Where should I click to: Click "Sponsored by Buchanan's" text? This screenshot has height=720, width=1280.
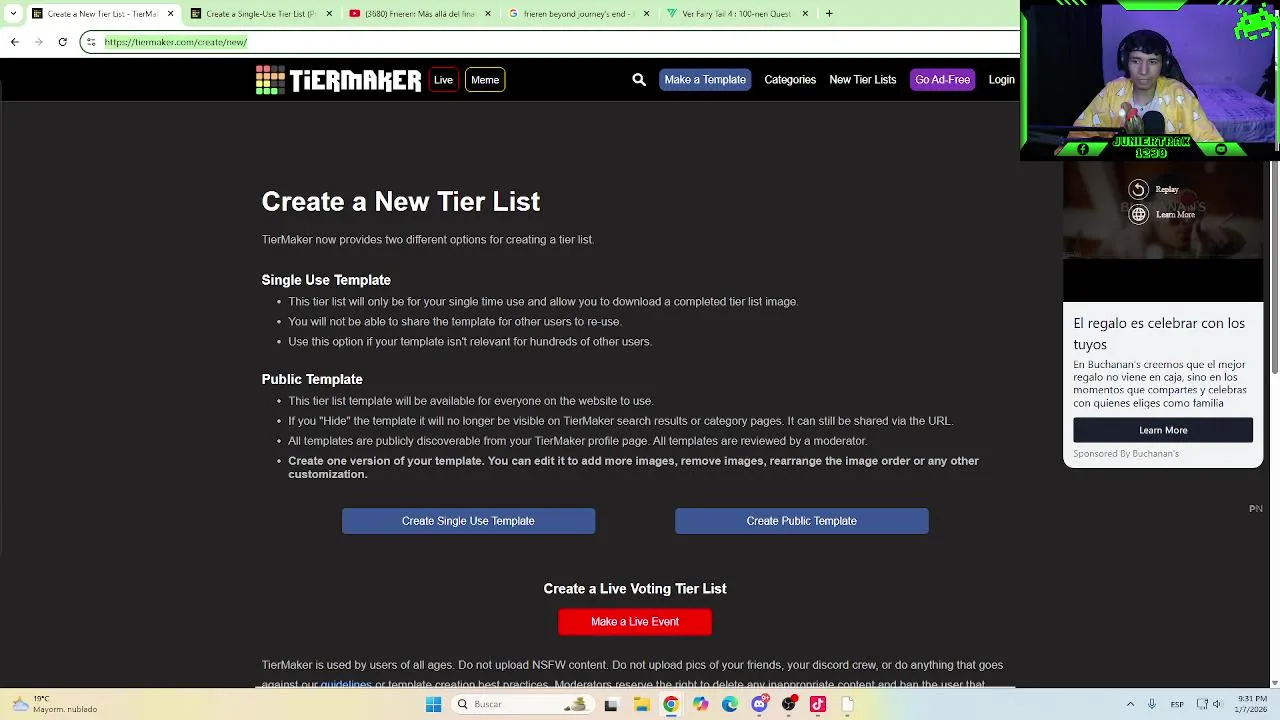tap(1126, 454)
